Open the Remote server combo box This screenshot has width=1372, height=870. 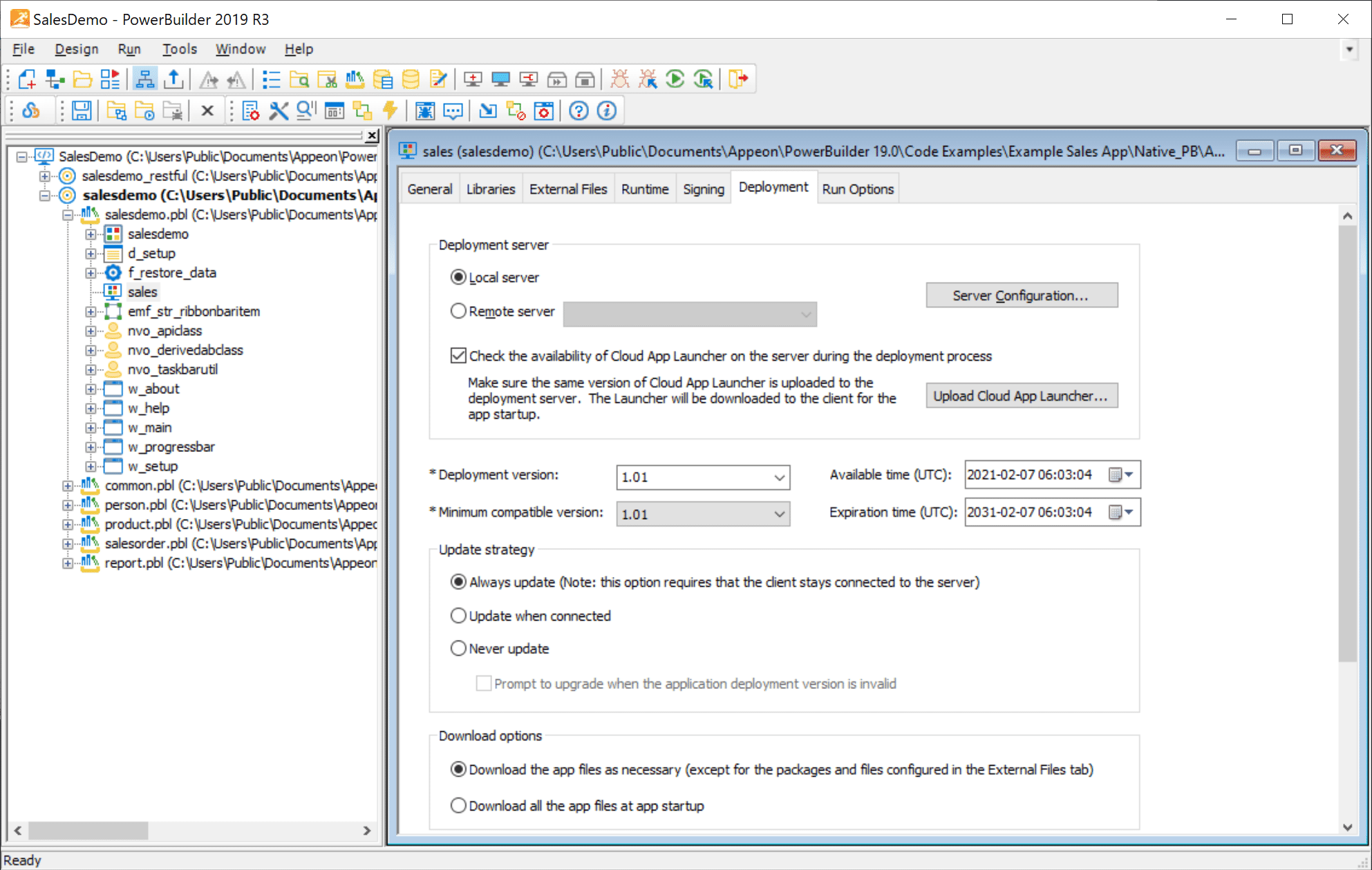pyautogui.click(x=690, y=314)
